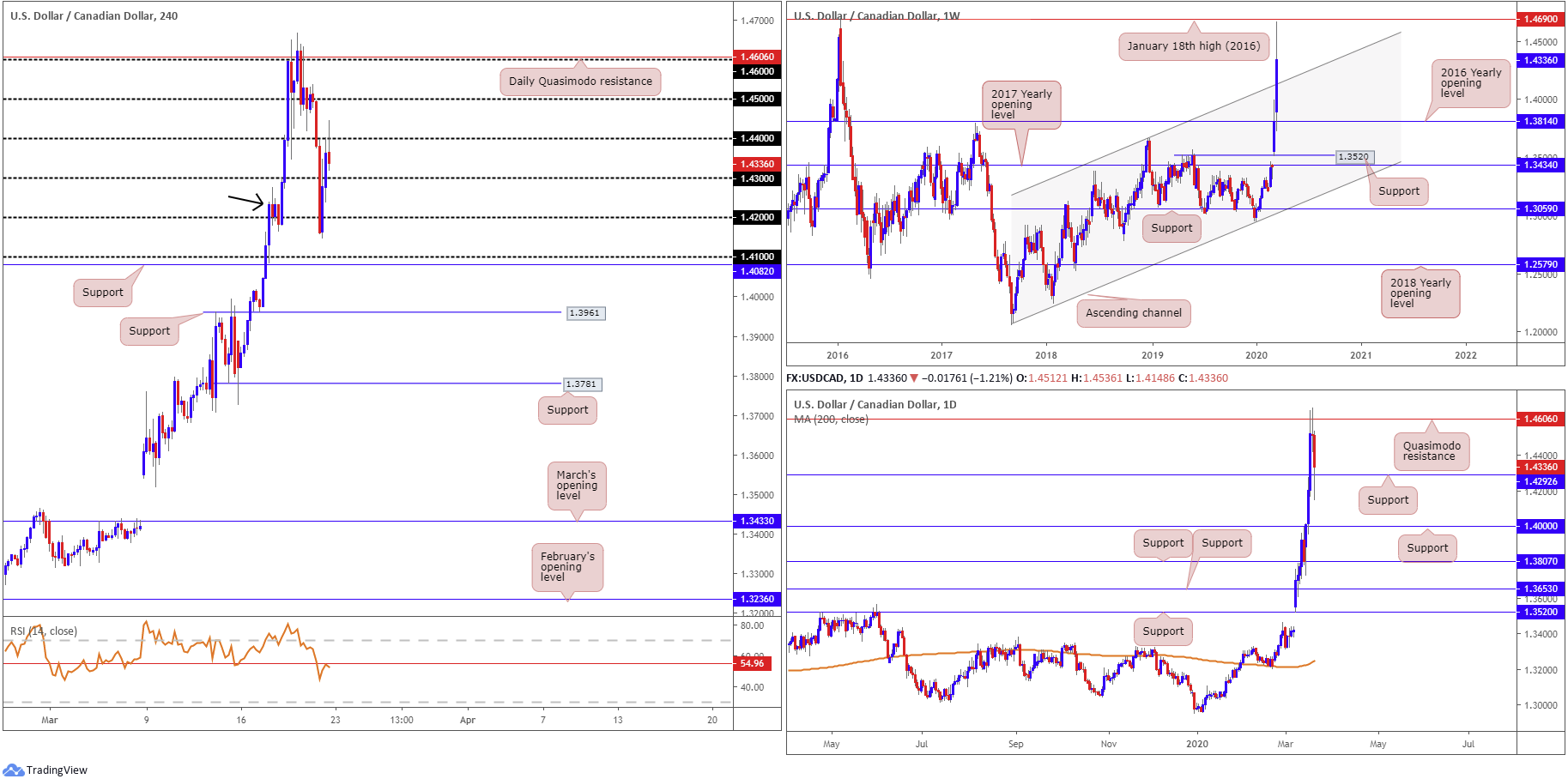Viewport: 1568px width, 779px height.
Task: Click the 'February's opening level' callout
Action: coord(567,567)
